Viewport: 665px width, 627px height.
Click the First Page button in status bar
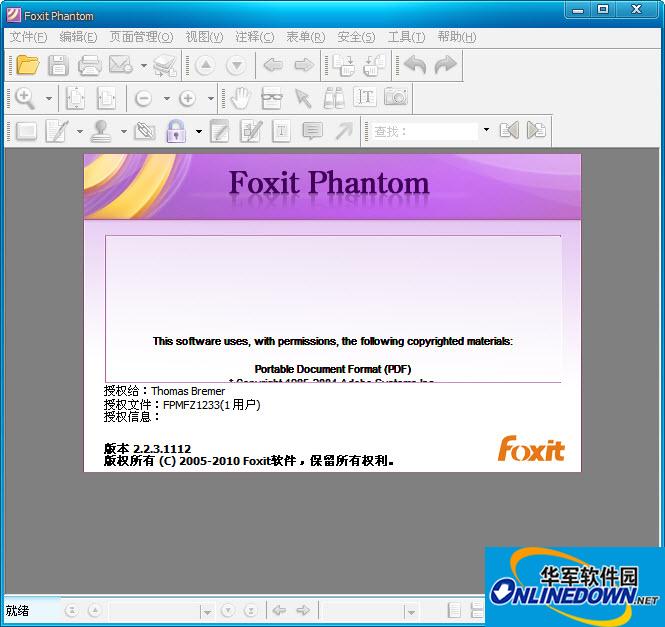(x=72, y=611)
